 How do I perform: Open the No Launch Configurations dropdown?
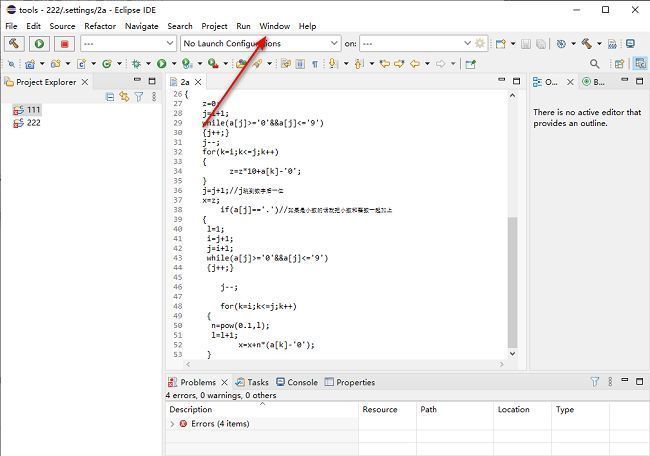[262, 44]
